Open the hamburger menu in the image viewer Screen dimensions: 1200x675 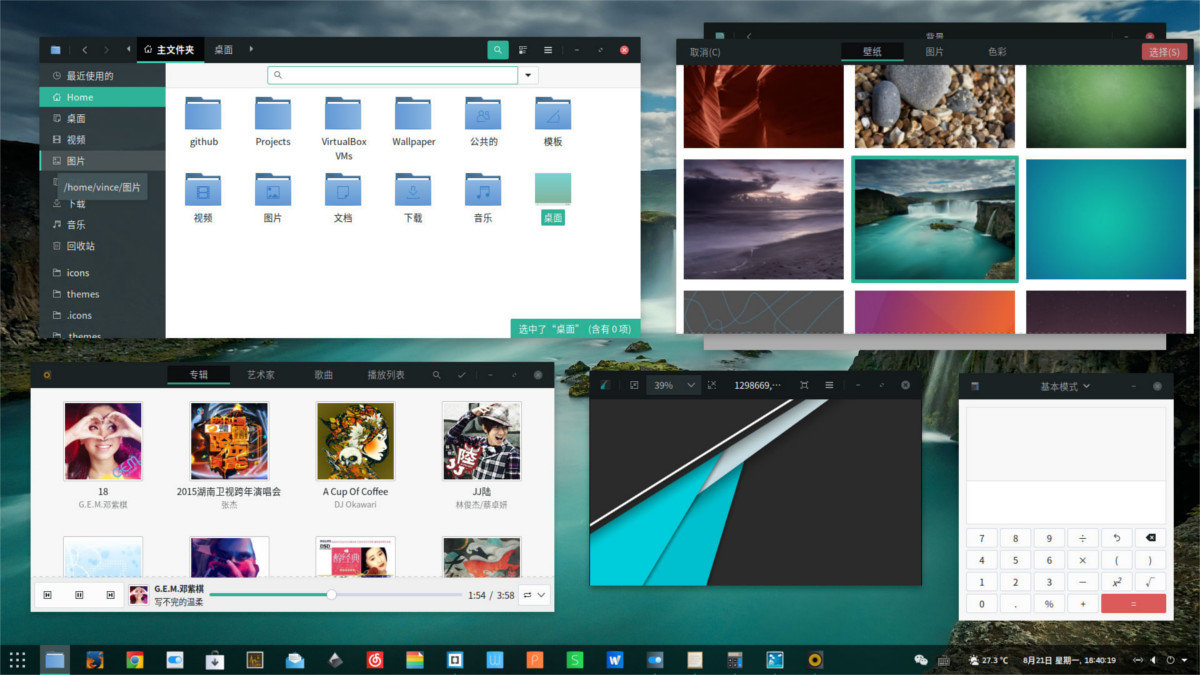(x=828, y=384)
